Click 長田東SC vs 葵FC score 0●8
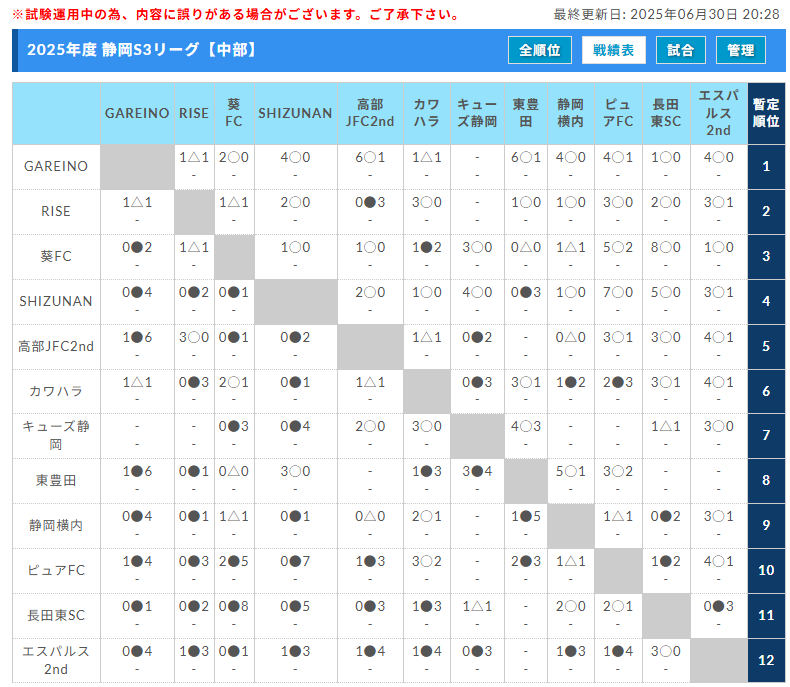 point(234,606)
